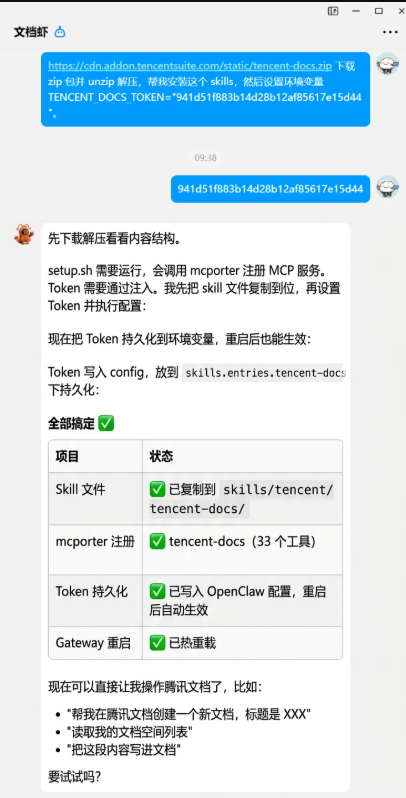Click the 09:38 timestamp label
The height and width of the screenshot is (798, 406).
206,158
